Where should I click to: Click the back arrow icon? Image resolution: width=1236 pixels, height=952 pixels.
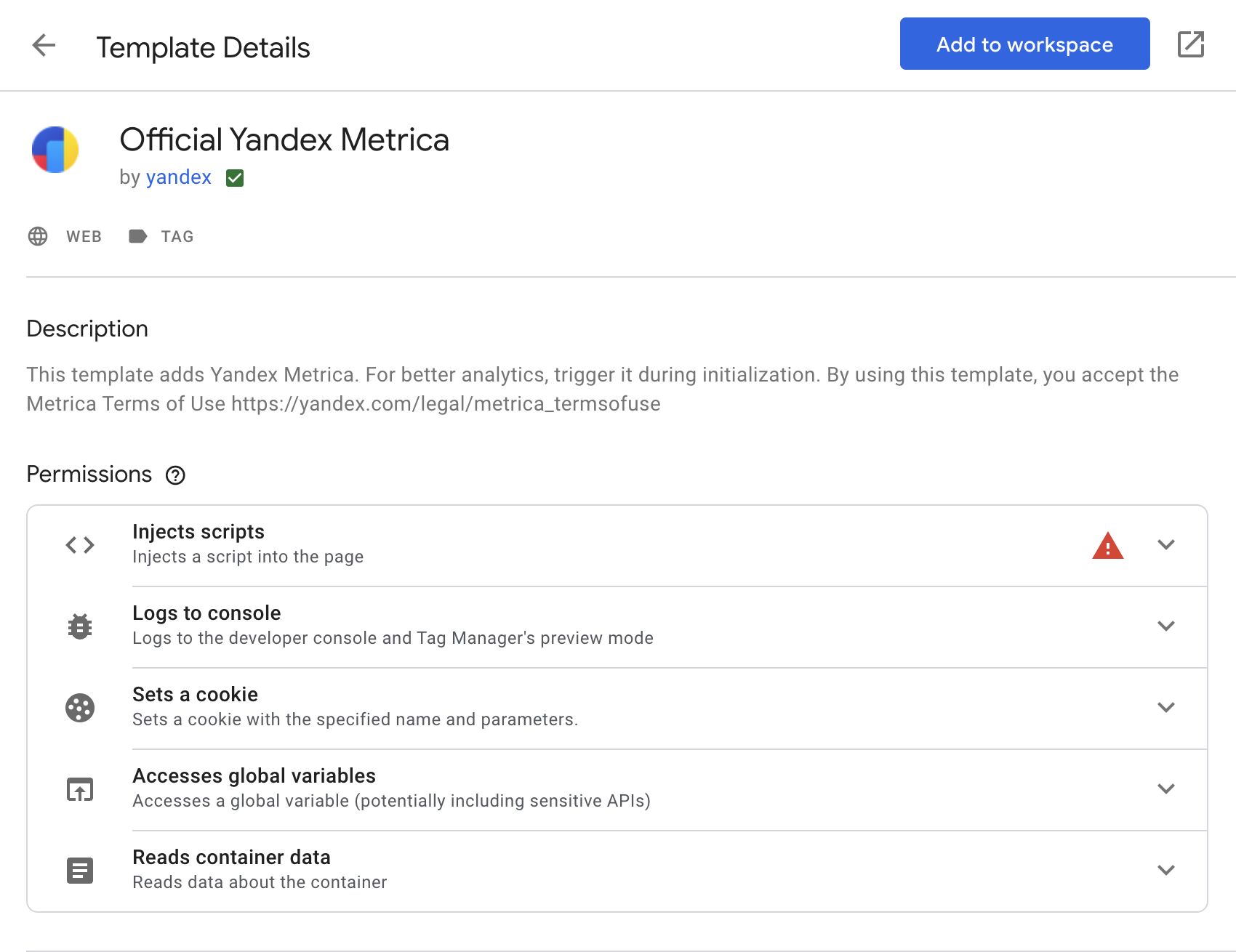click(44, 45)
